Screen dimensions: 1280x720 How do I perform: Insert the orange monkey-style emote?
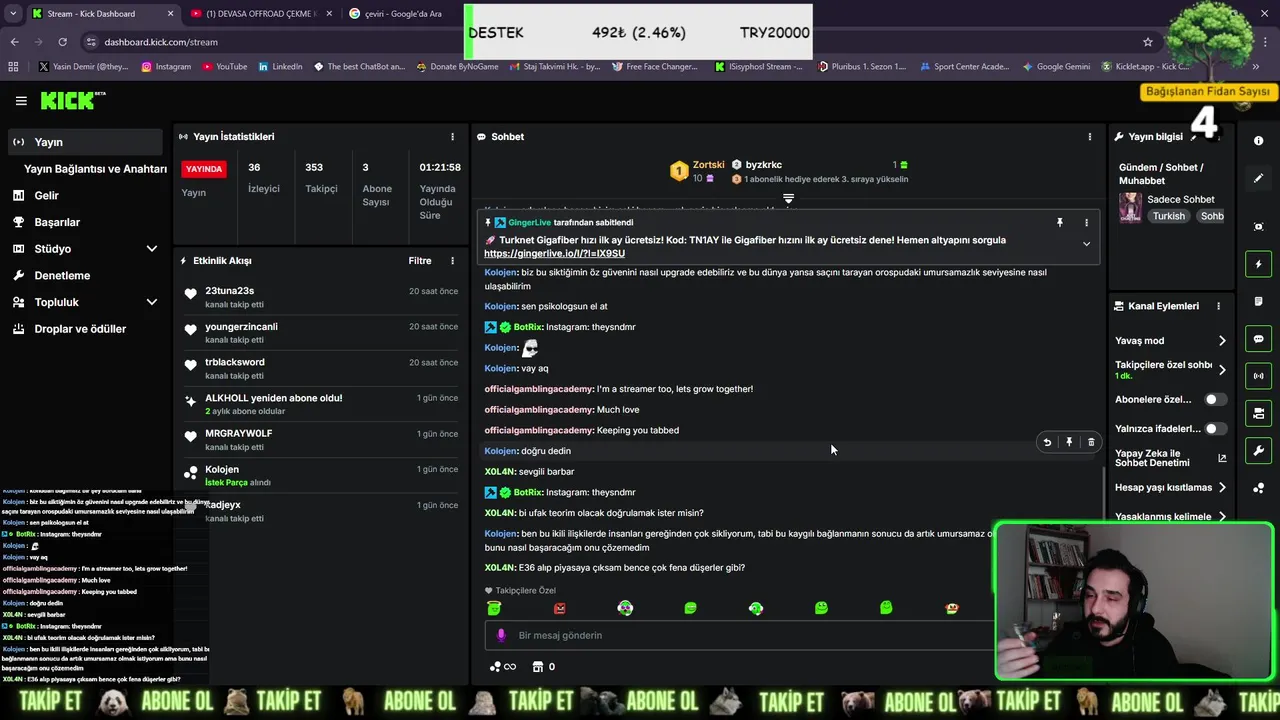point(952,608)
